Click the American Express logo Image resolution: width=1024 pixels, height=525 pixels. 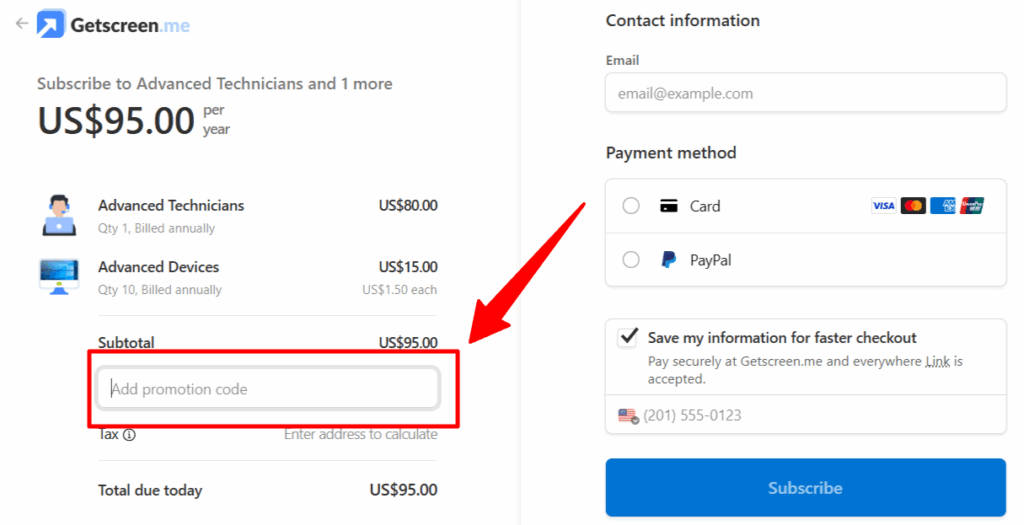(942, 206)
